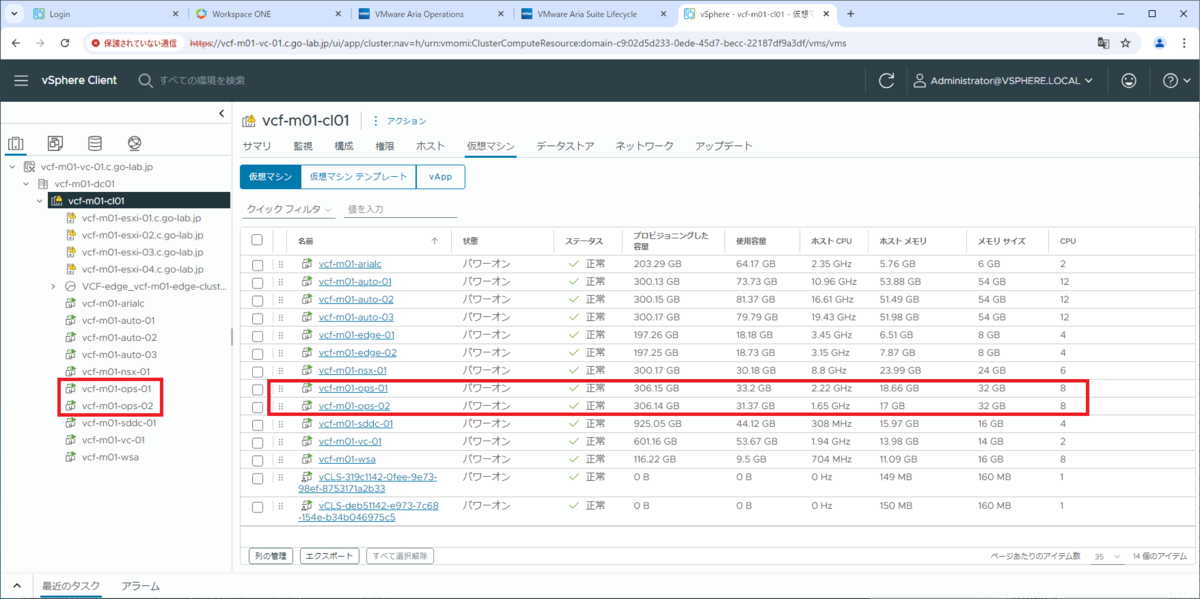Bookmark this page with star icon
Screen dimensions: 1200x599
coord(1125,43)
